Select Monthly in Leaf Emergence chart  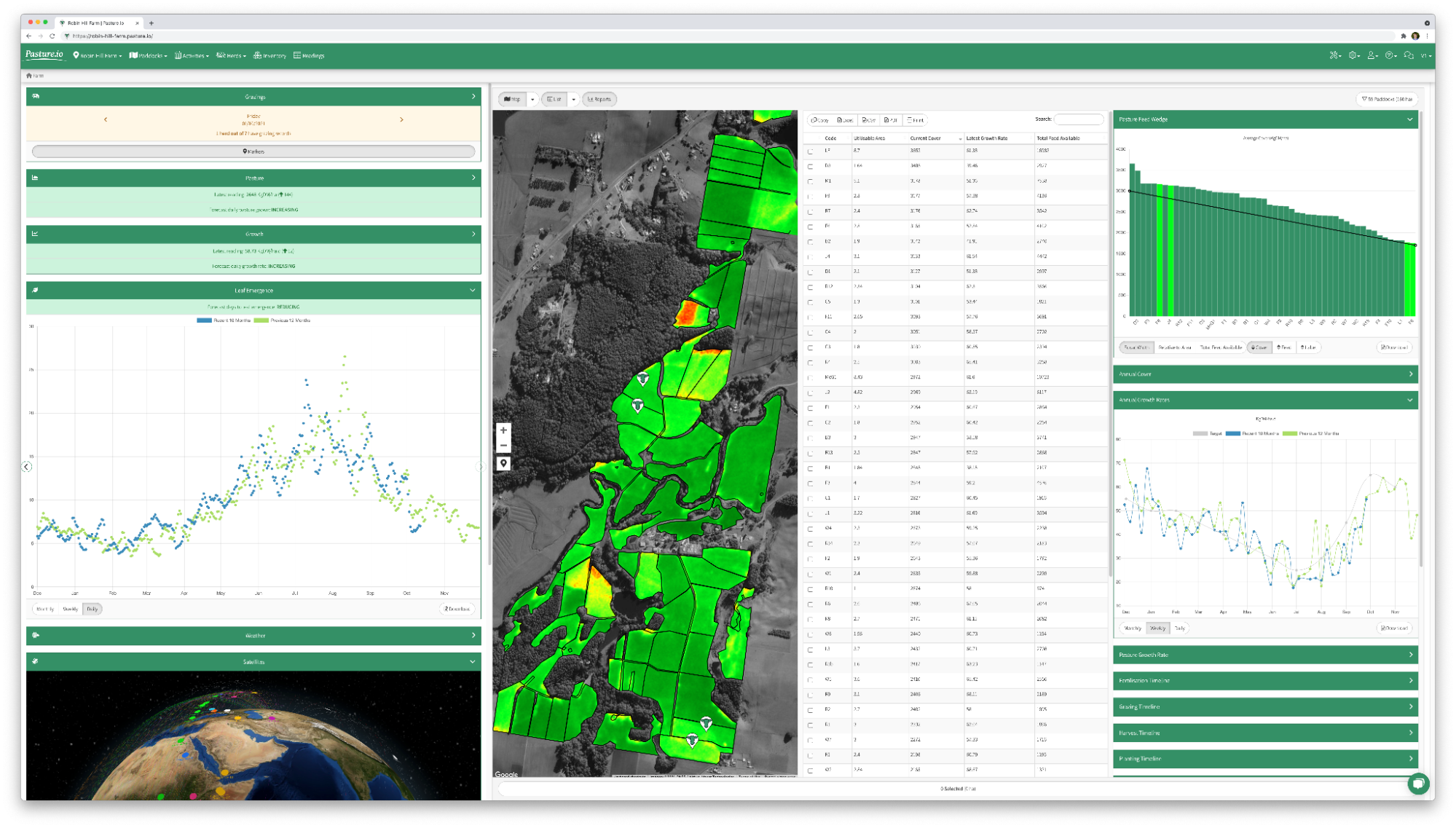[45, 609]
